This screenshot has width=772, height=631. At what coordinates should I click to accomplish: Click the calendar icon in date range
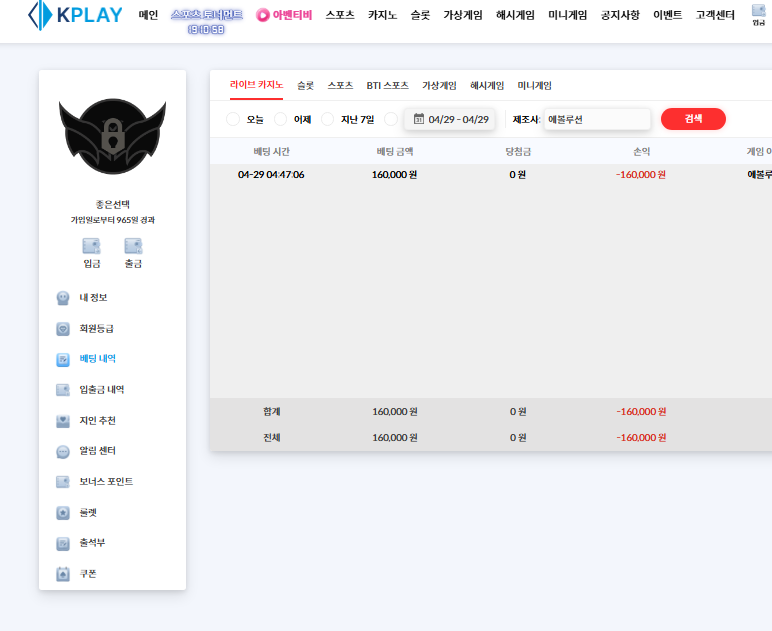click(x=418, y=119)
